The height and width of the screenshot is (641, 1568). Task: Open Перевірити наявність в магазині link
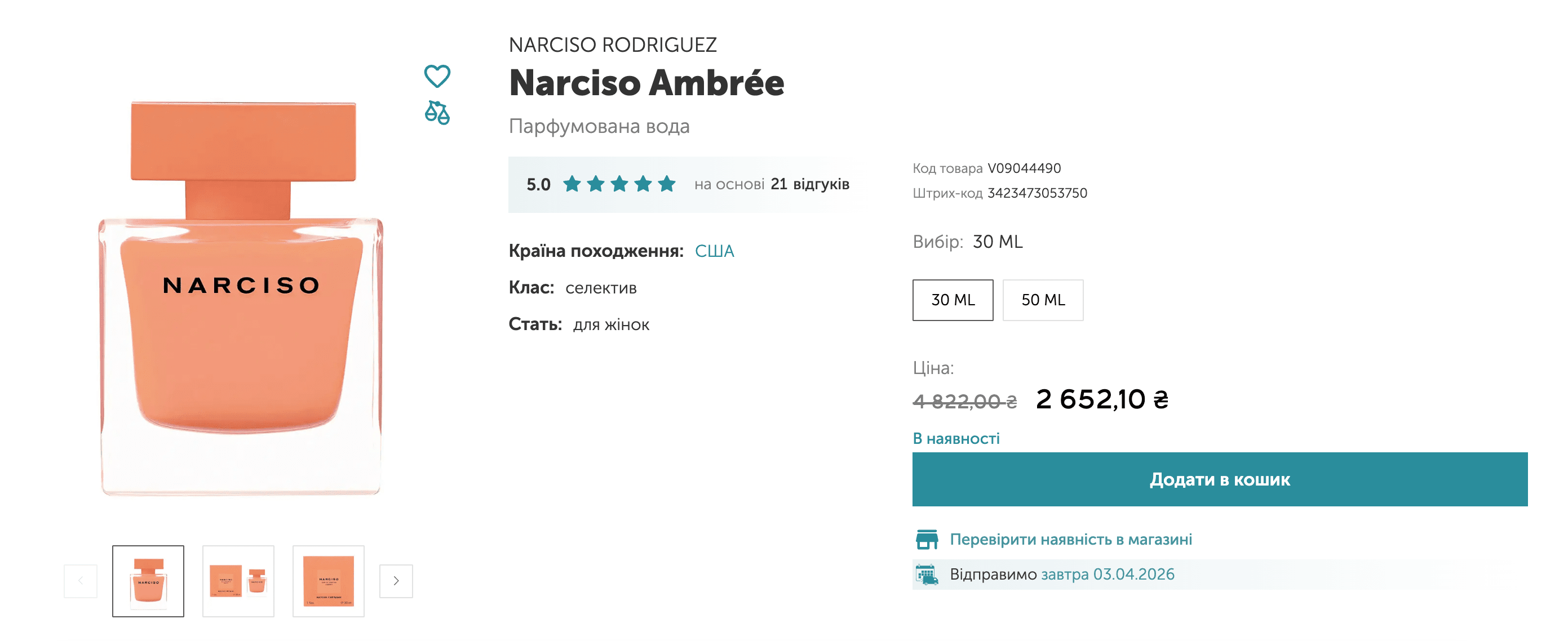[x=1070, y=540]
